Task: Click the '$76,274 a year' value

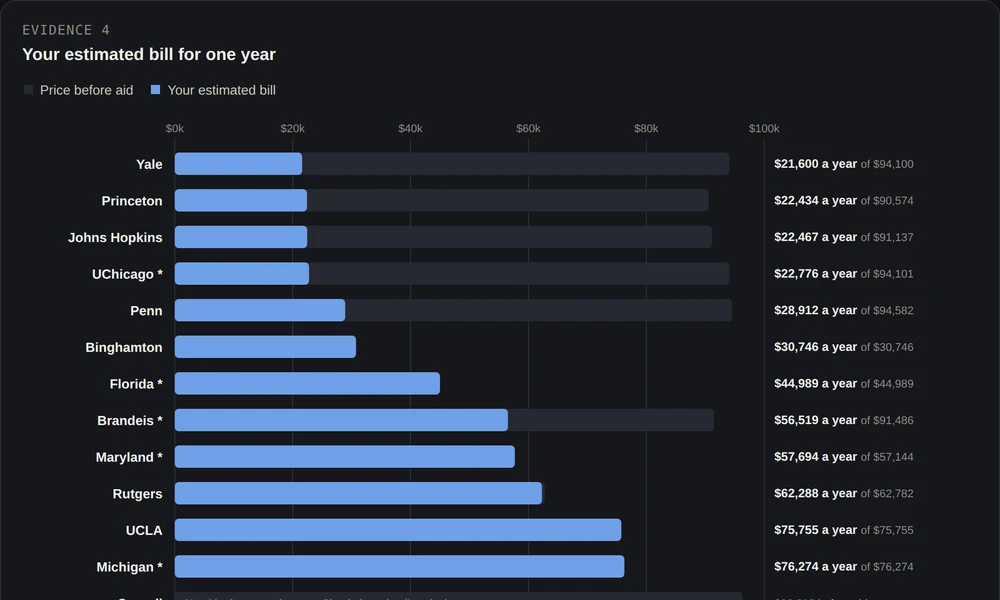Action: pyautogui.click(x=816, y=567)
